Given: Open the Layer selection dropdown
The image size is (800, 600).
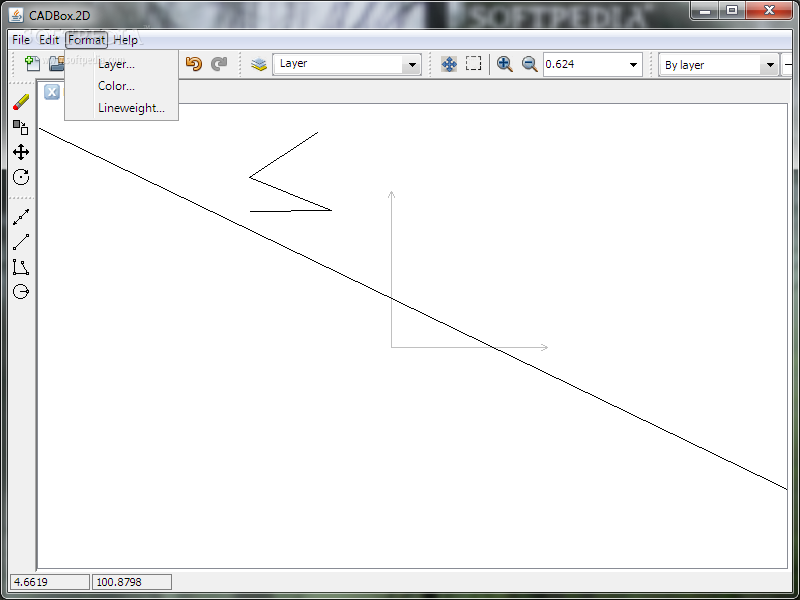Looking at the screenshot, I should point(347,65).
